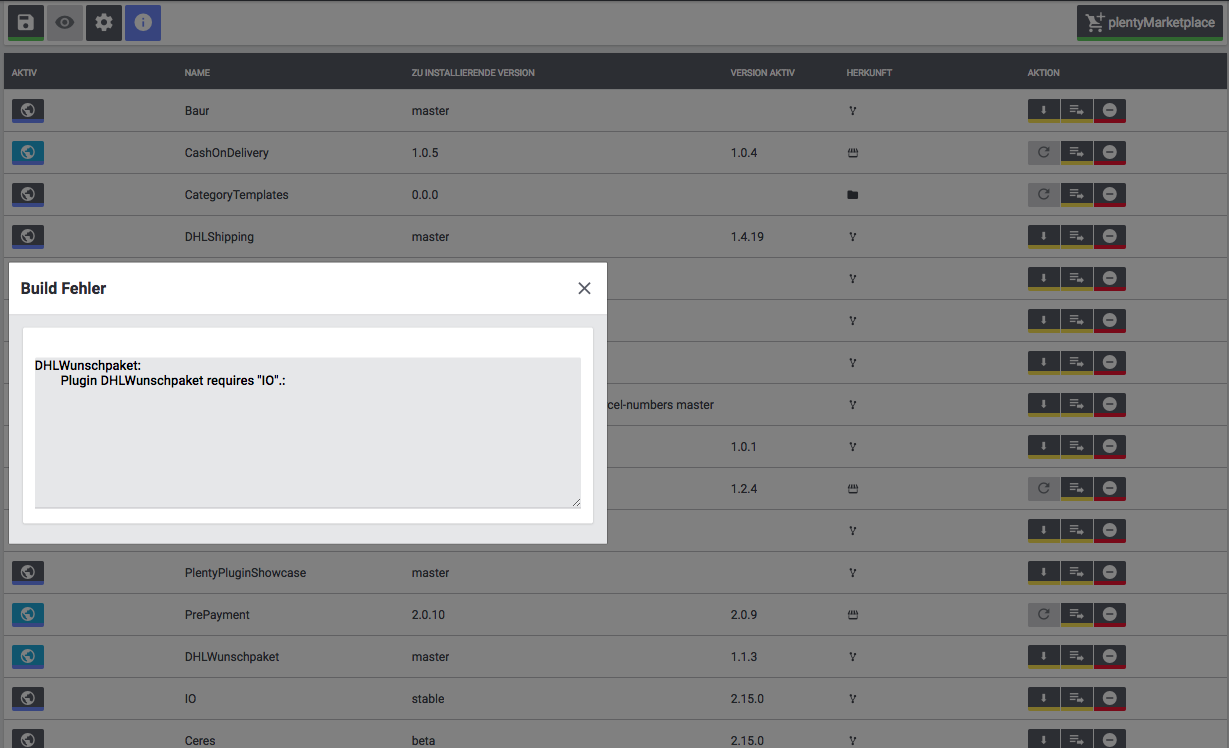Click version 2.0.10 for PrePayment
The width and height of the screenshot is (1229, 748).
(428, 615)
